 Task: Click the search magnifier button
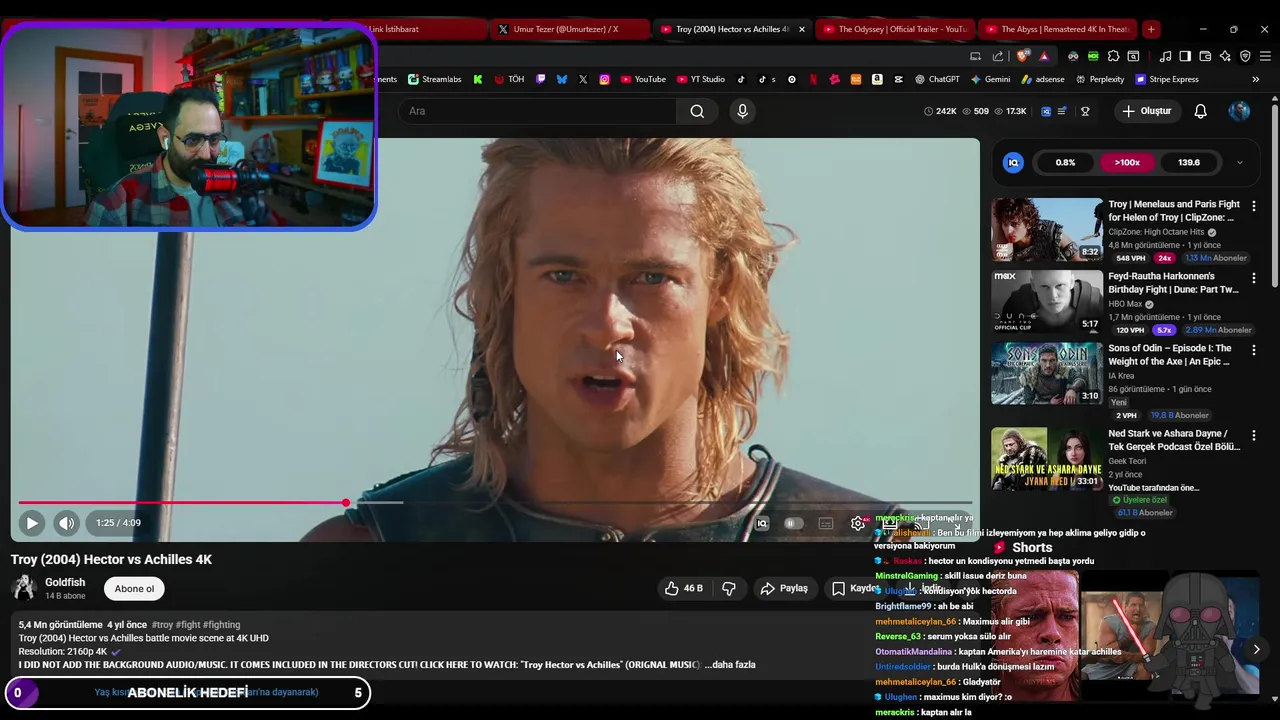(x=697, y=111)
